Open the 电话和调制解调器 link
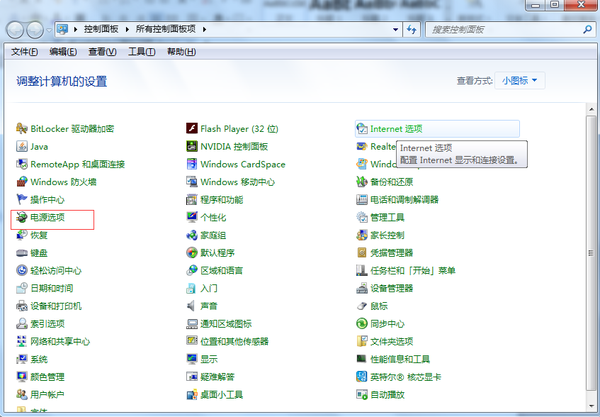 (x=404, y=199)
